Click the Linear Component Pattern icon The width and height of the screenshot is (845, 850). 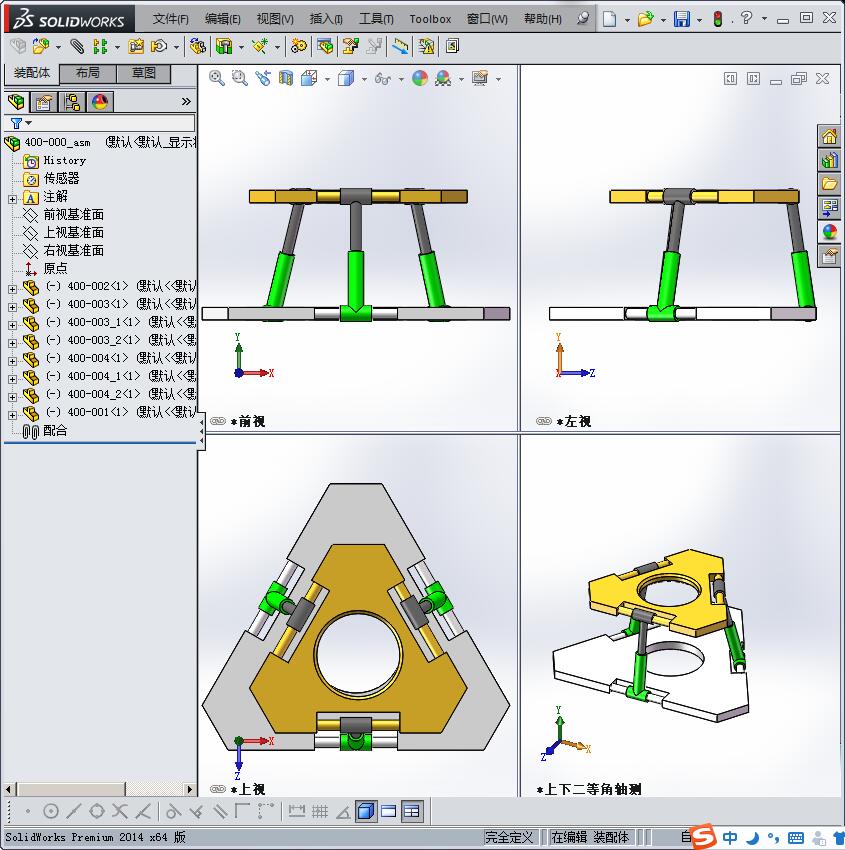tap(100, 47)
